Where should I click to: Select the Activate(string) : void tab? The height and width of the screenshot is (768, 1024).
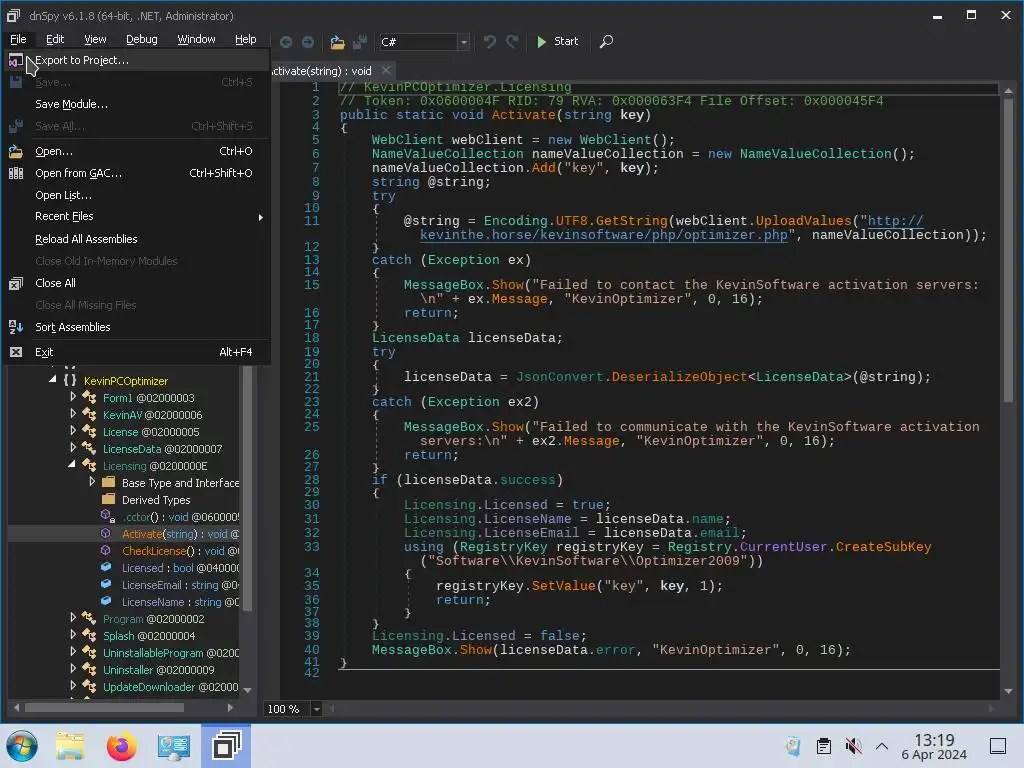321,71
